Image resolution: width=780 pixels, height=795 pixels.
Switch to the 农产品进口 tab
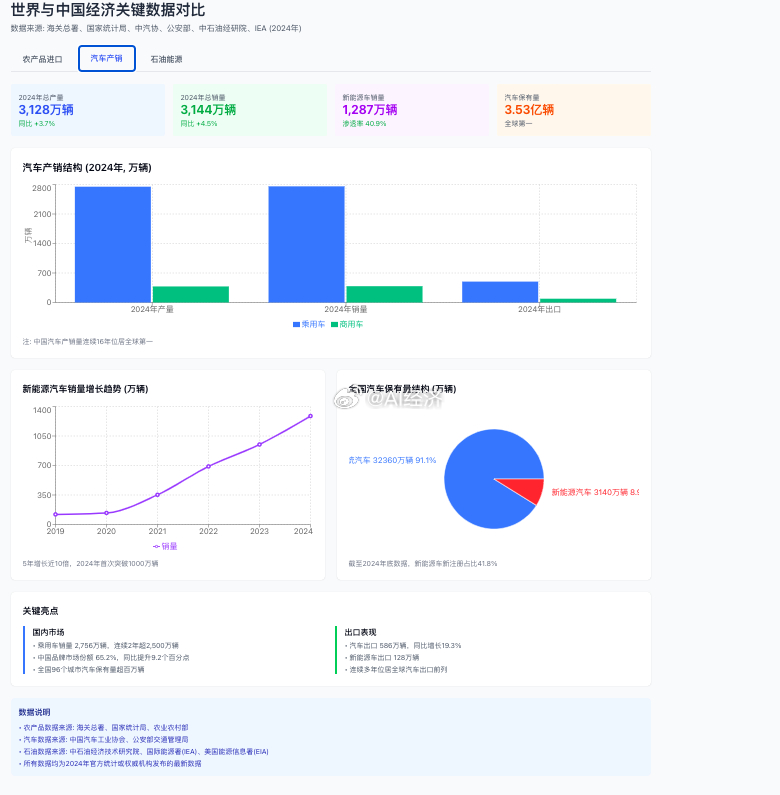pos(43,59)
